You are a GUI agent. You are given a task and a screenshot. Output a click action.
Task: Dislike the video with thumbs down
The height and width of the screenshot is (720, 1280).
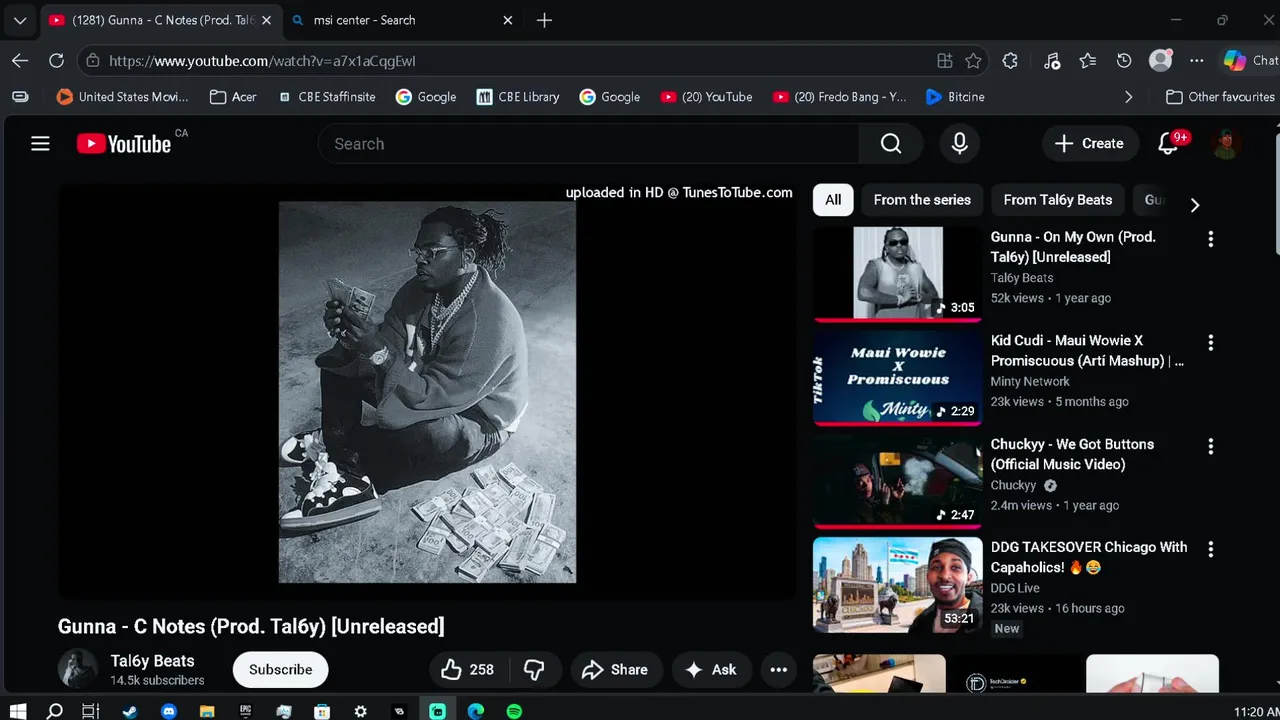pyautogui.click(x=534, y=670)
